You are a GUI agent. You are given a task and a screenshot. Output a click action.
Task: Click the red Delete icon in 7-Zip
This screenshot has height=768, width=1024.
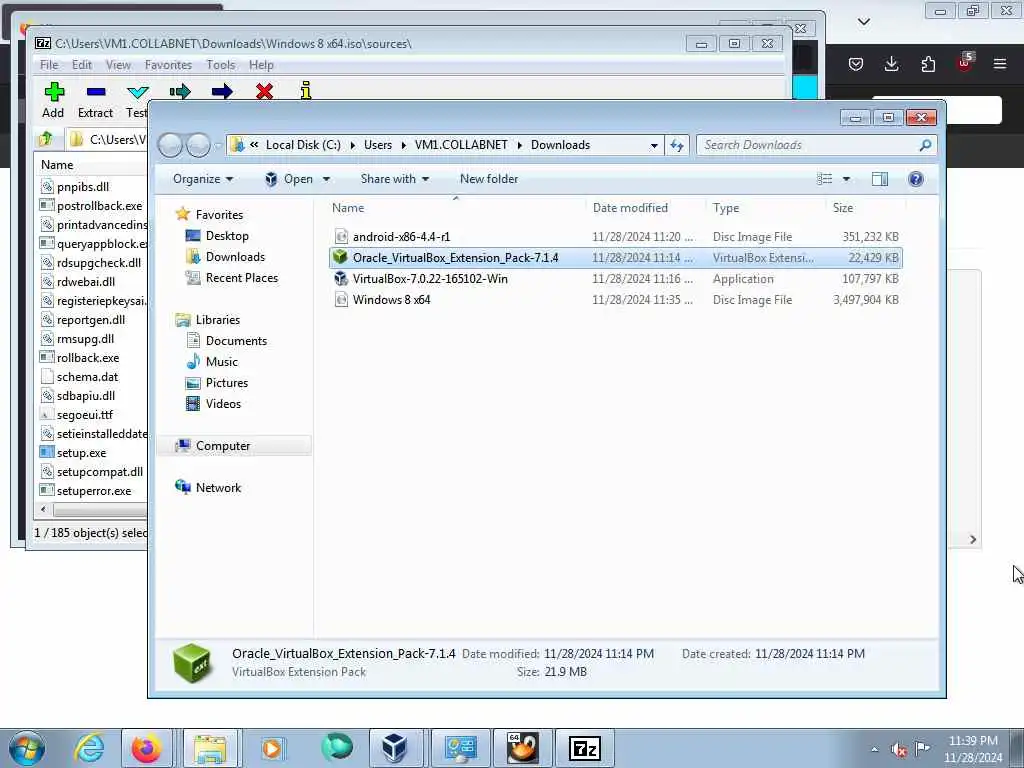coord(264,91)
